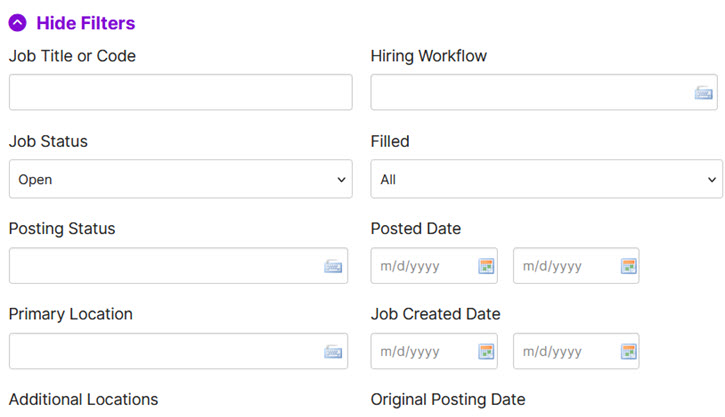Image resolution: width=725 pixels, height=417 pixels.
Task: Click the Additional Locations label
Action: tap(83, 399)
